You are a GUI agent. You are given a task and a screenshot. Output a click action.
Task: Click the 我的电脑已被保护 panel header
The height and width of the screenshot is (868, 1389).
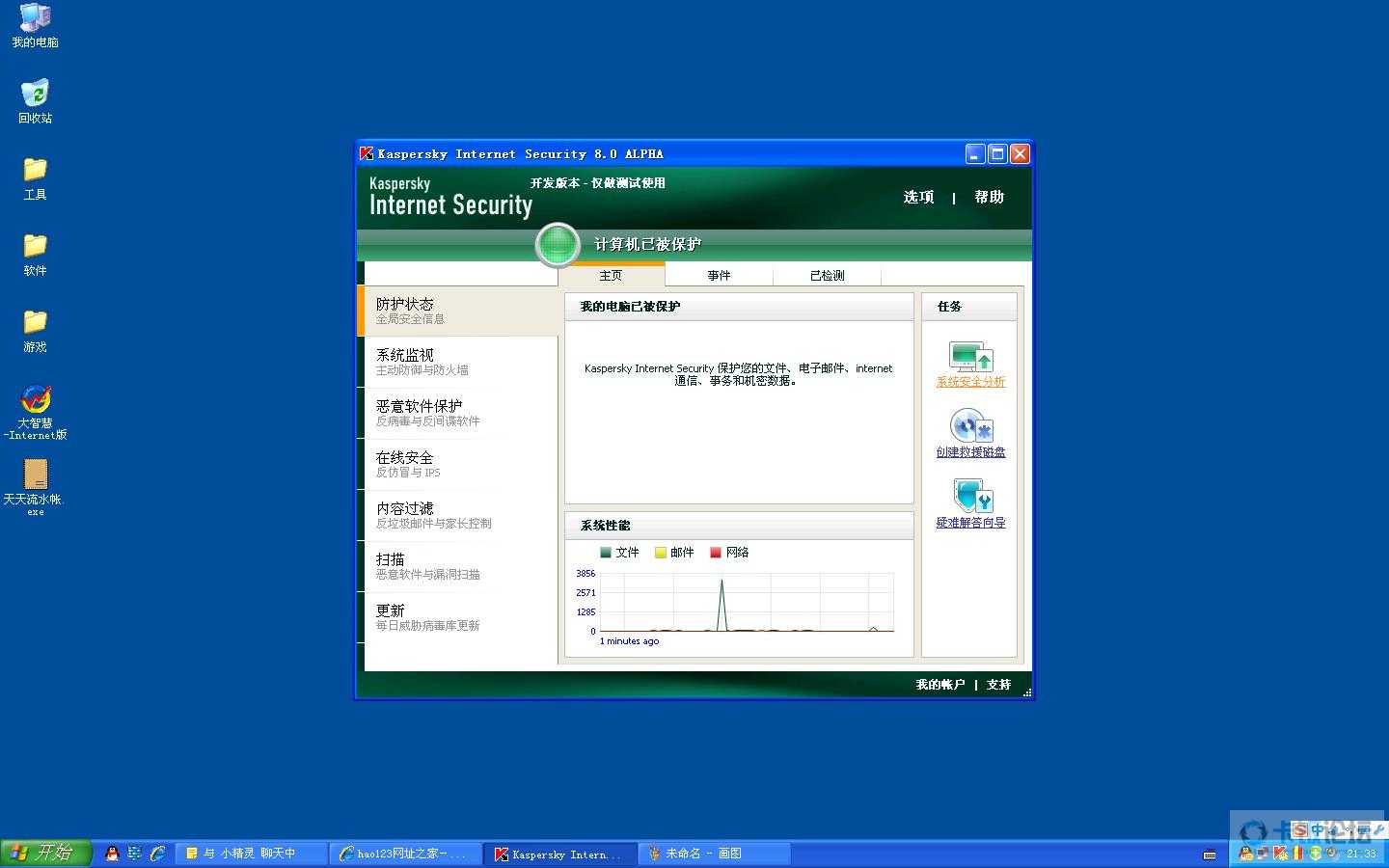point(739,307)
